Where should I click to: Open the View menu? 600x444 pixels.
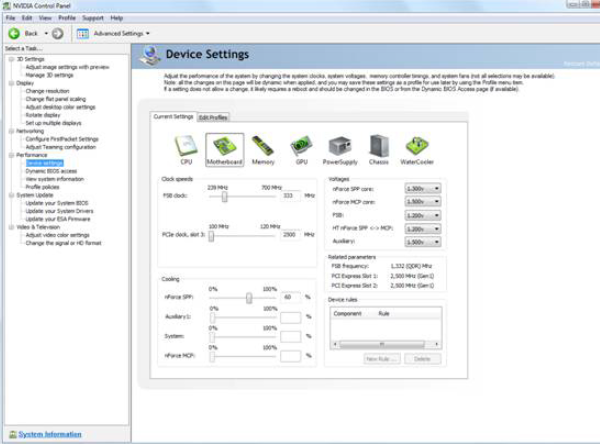45,18
